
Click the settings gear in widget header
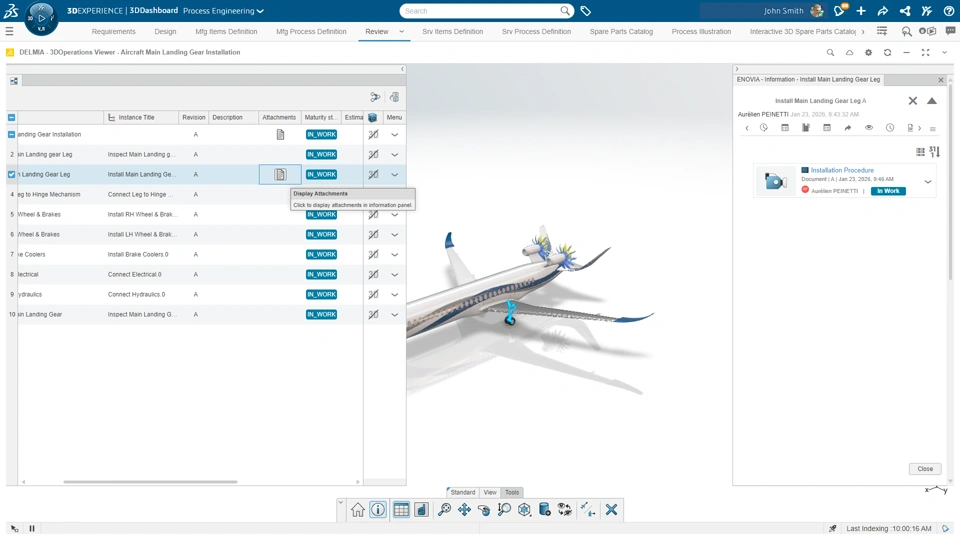[868, 53]
